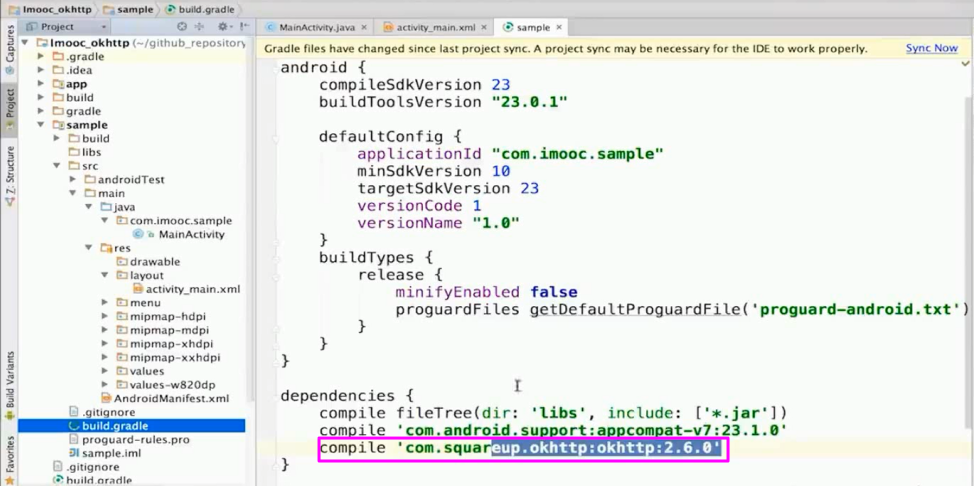Click the green inspection checkmark in editor
The image size is (974, 486).
pos(966,63)
